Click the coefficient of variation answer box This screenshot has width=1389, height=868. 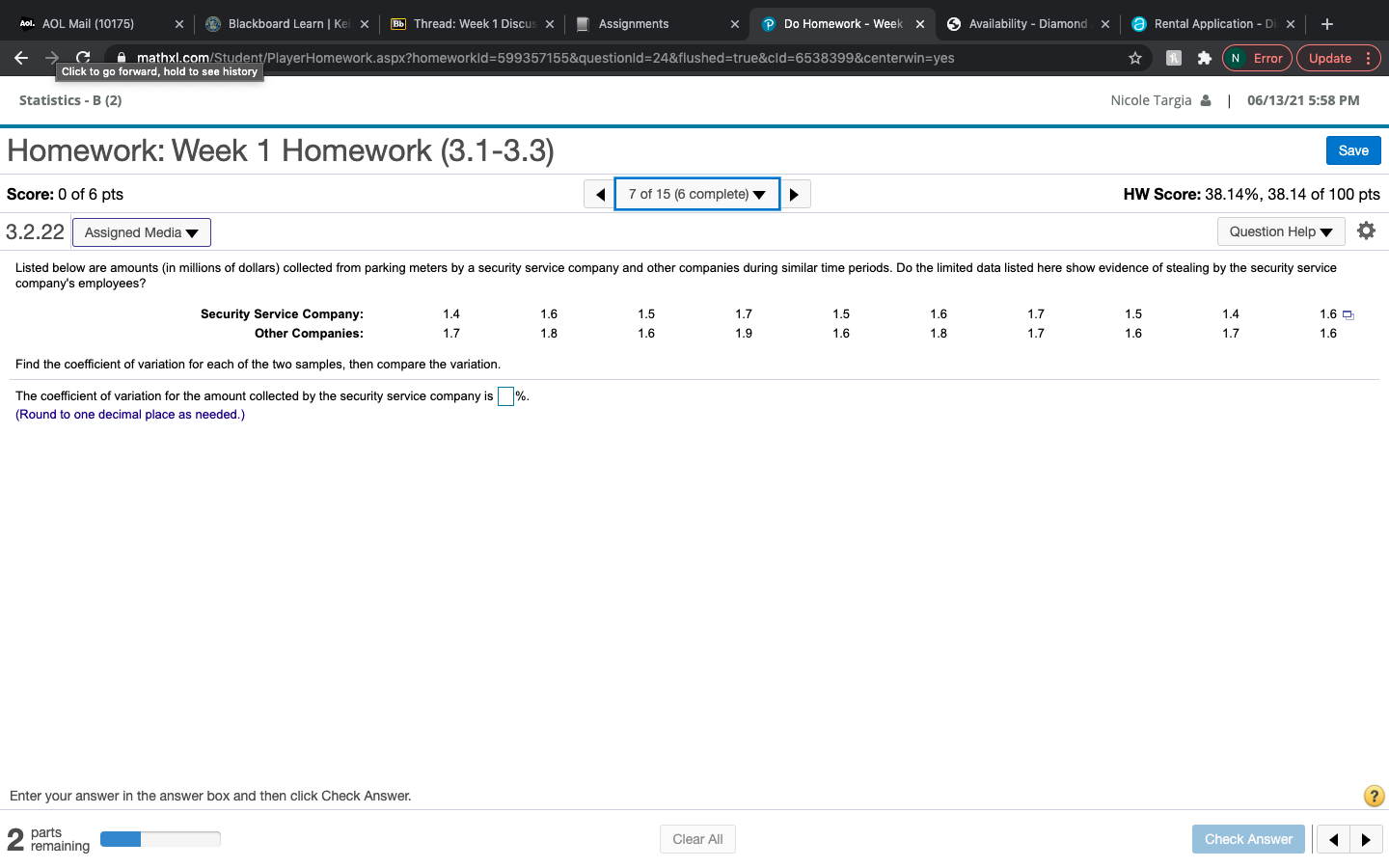(505, 396)
